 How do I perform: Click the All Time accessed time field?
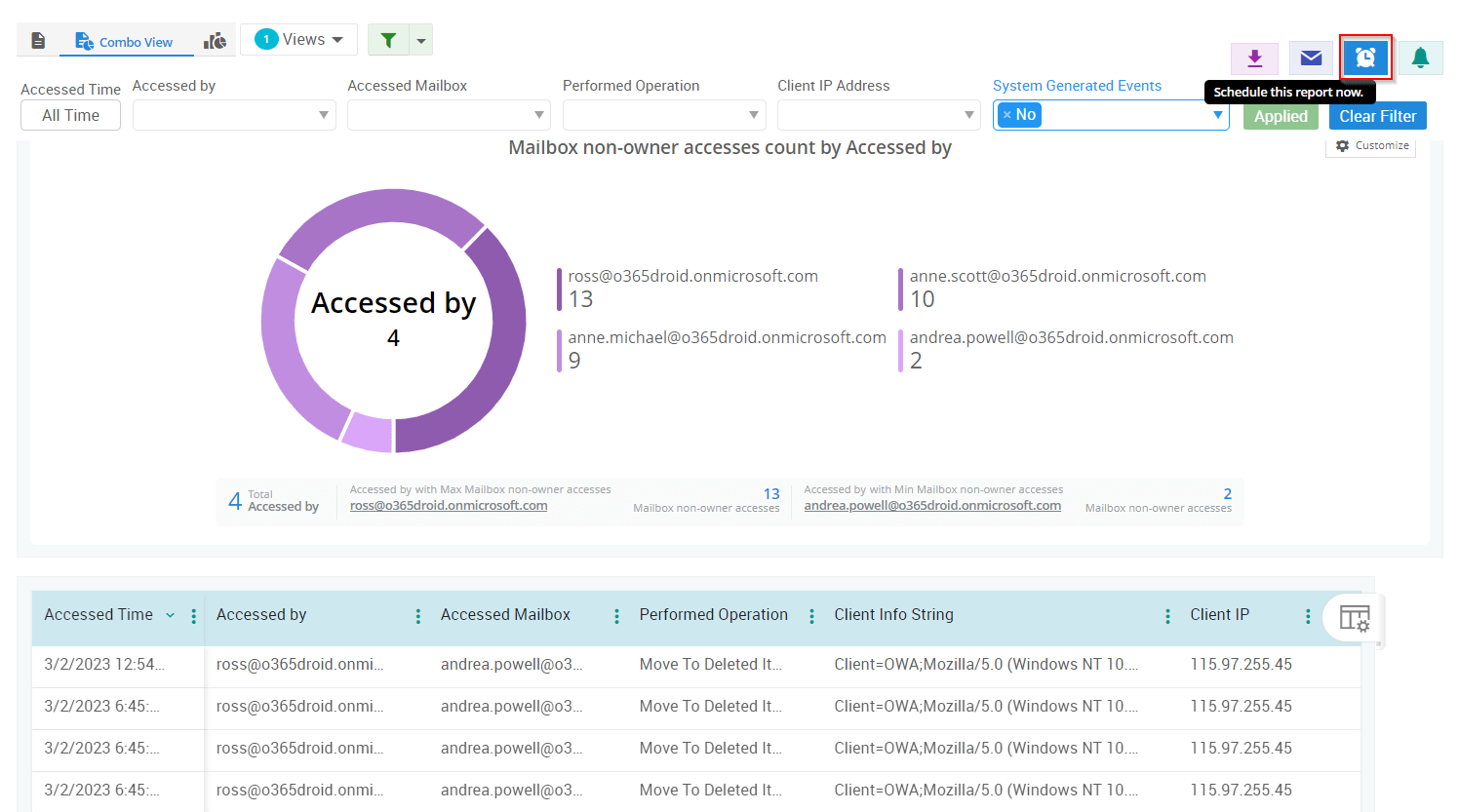tap(70, 115)
